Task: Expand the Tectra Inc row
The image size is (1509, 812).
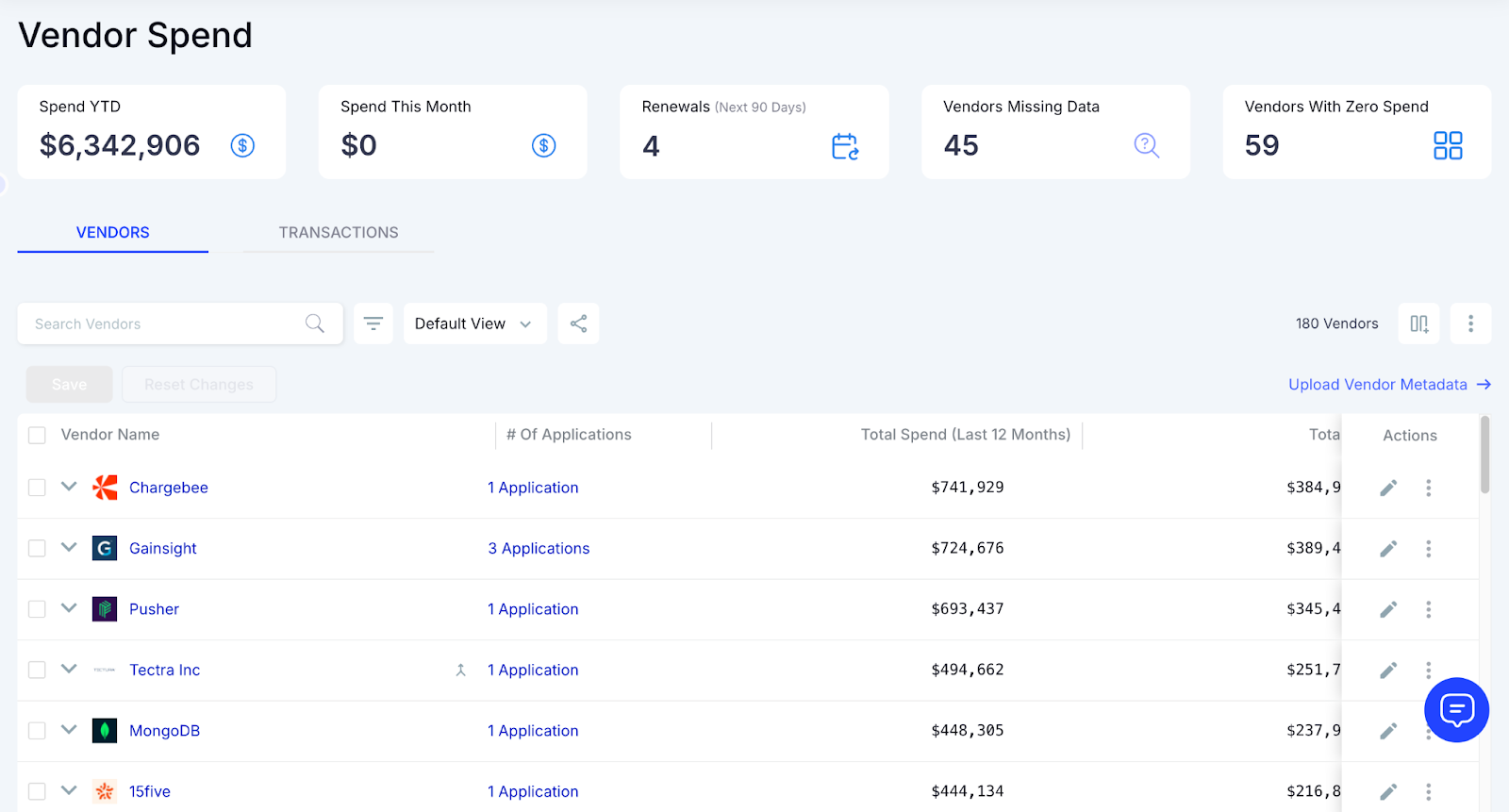Action: [x=69, y=669]
